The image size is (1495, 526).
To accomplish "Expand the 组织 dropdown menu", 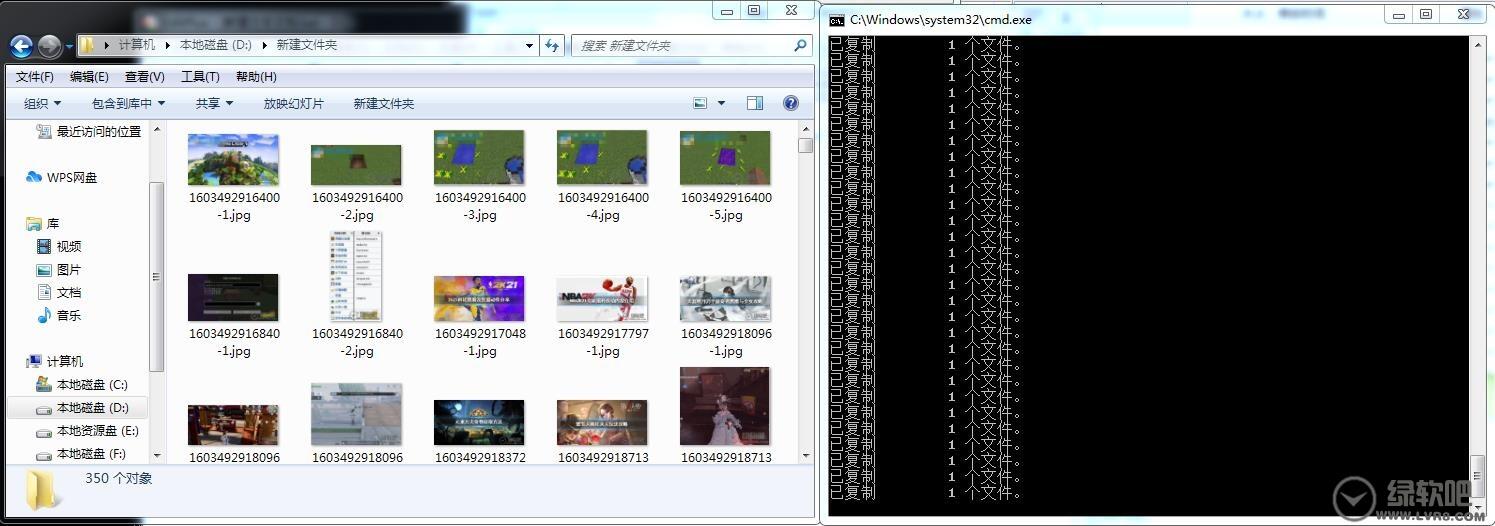I will point(42,103).
